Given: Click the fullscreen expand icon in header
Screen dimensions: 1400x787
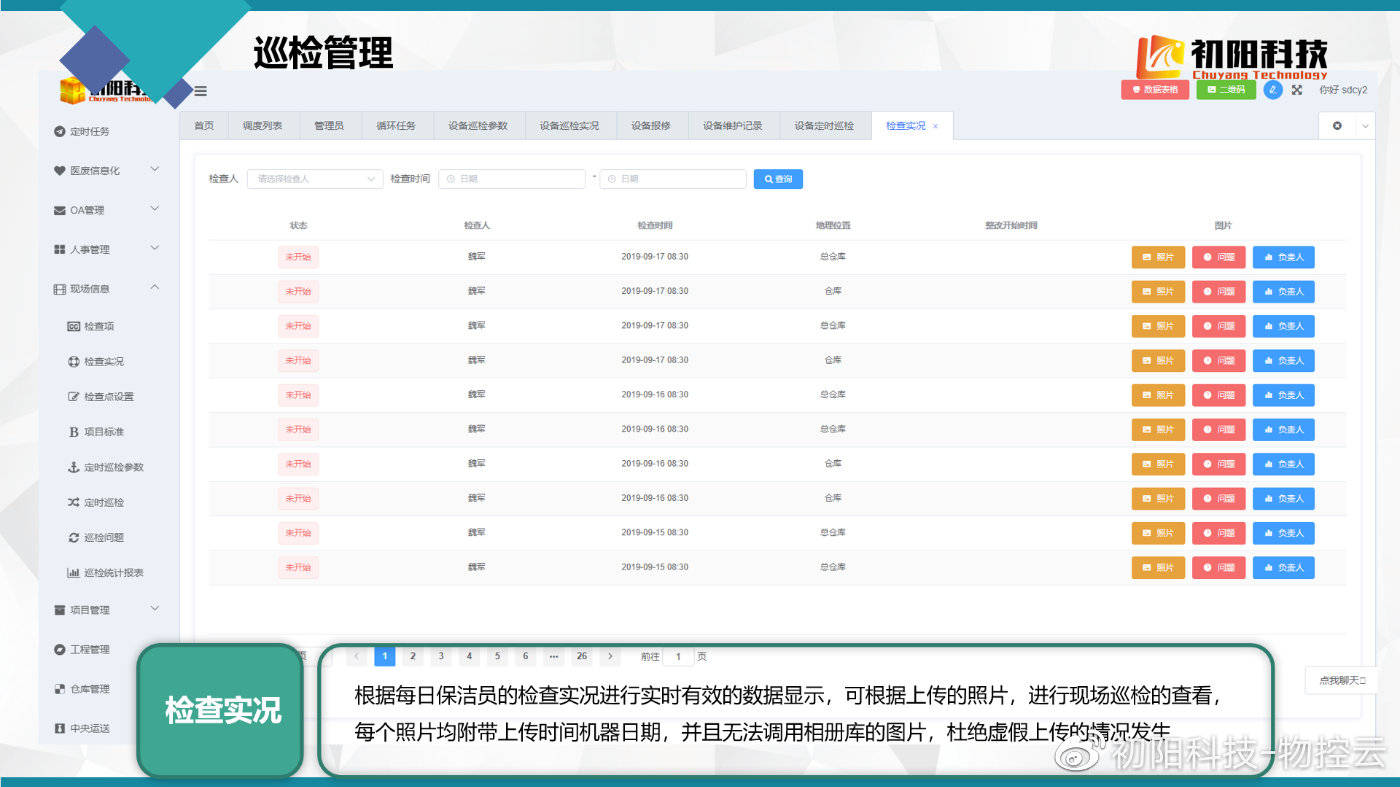Looking at the screenshot, I should tap(1297, 89).
